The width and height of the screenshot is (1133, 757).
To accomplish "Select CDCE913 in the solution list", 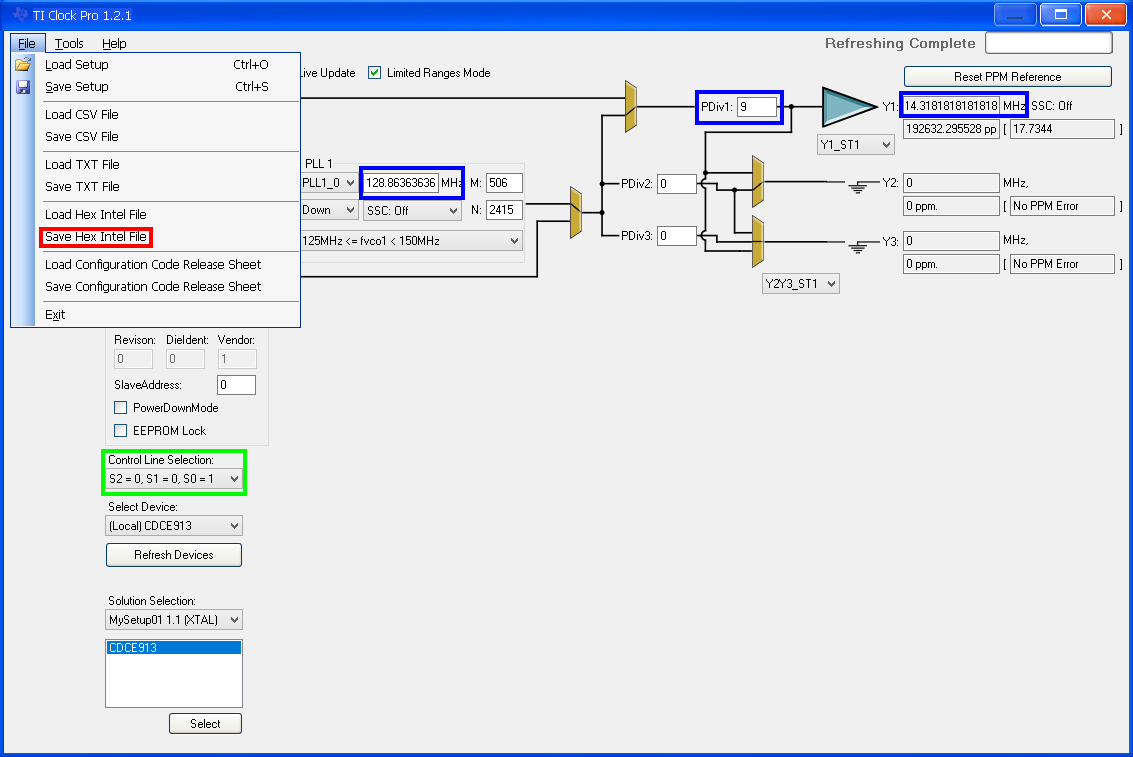I will click(173, 647).
